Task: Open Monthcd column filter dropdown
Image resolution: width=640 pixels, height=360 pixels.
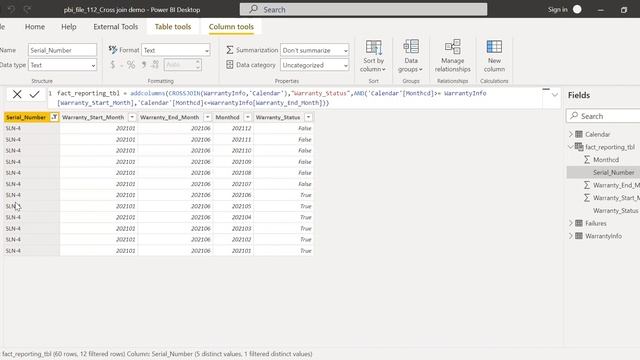Action: coord(247,117)
